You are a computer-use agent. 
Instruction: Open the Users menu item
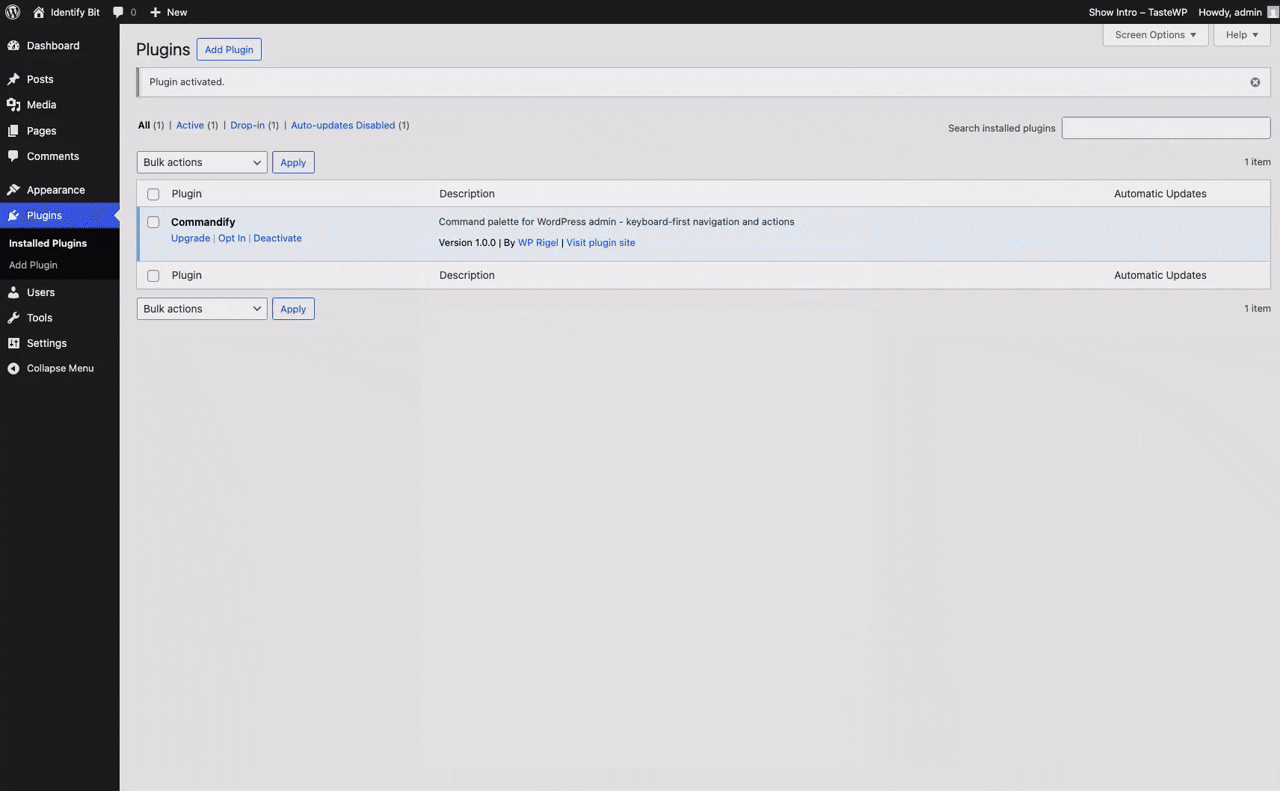(x=41, y=292)
